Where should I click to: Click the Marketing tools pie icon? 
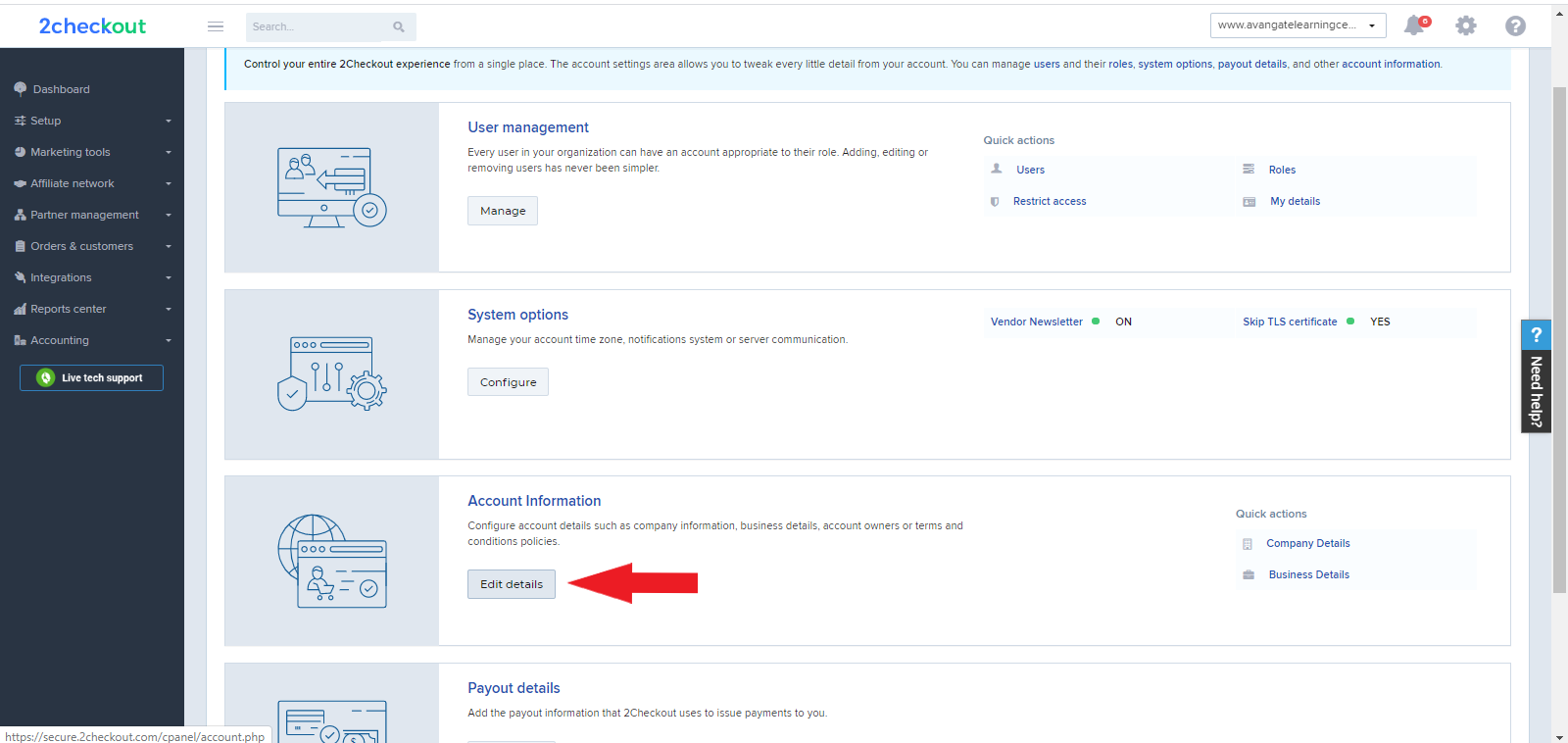point(21,152)
